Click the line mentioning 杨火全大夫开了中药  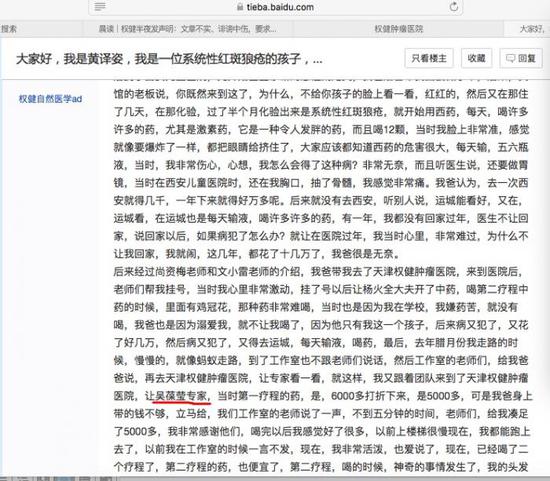(x=321, y=289)
